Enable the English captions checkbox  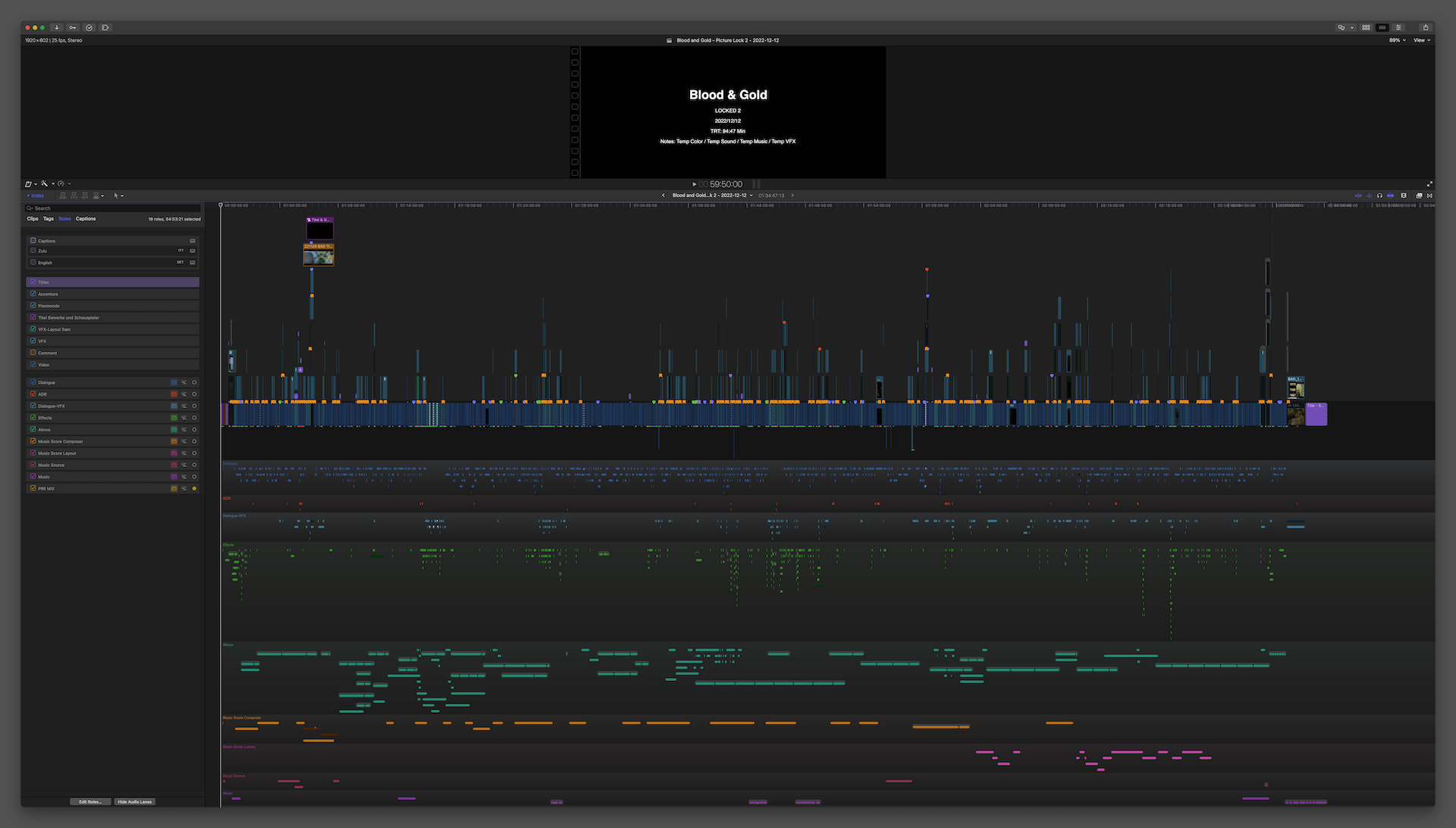tap(33, 262)
